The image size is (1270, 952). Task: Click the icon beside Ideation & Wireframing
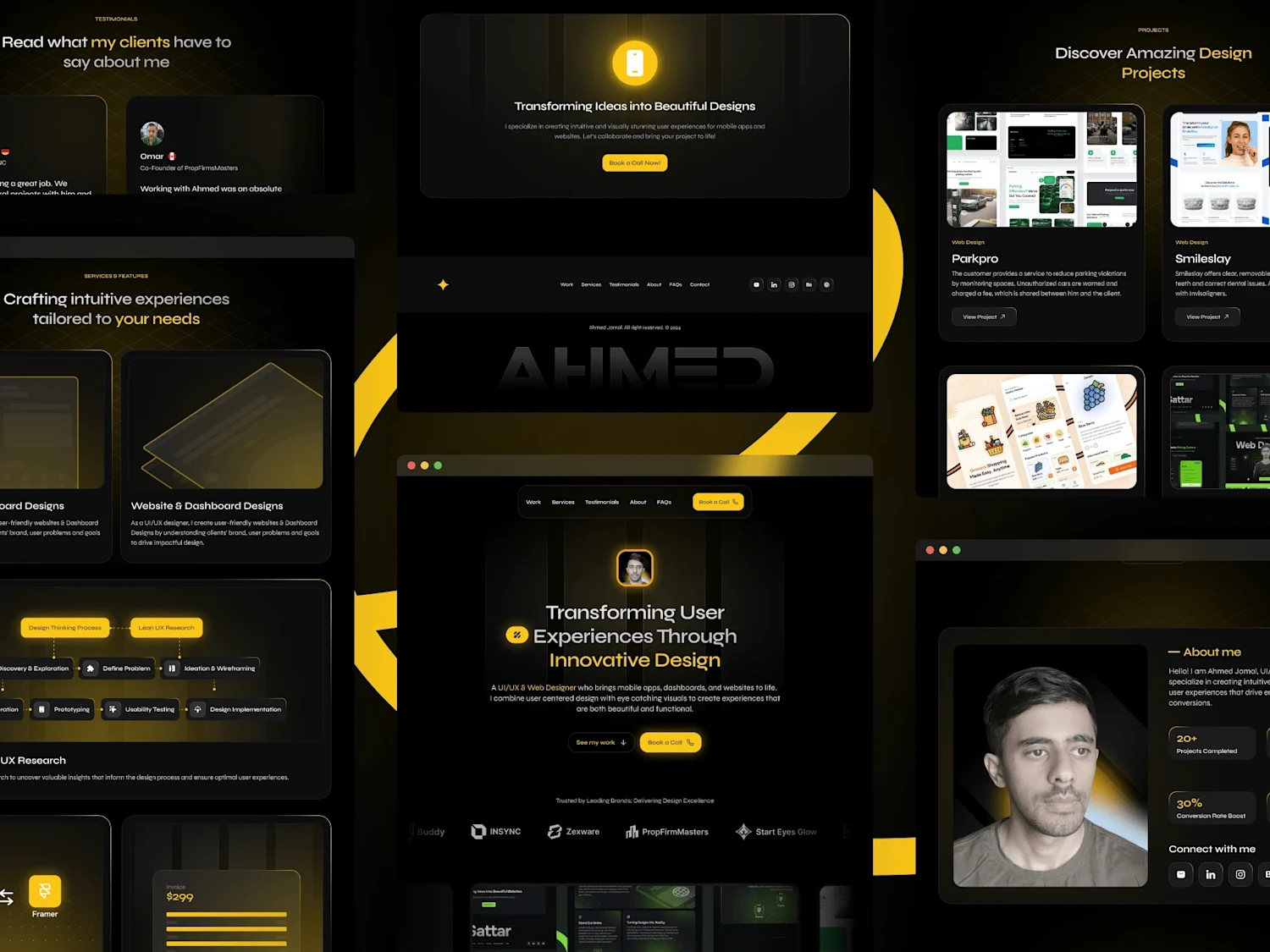[x=172, y=669]
